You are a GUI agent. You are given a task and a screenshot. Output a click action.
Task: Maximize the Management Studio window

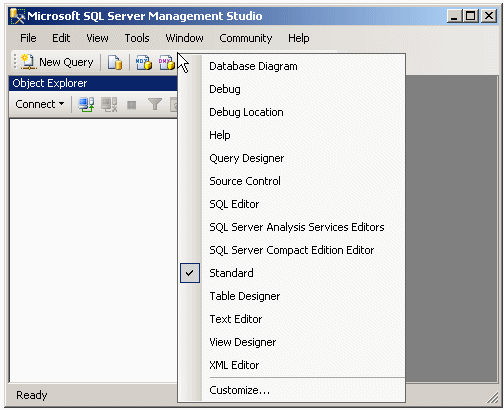click(x=471, y=16)
